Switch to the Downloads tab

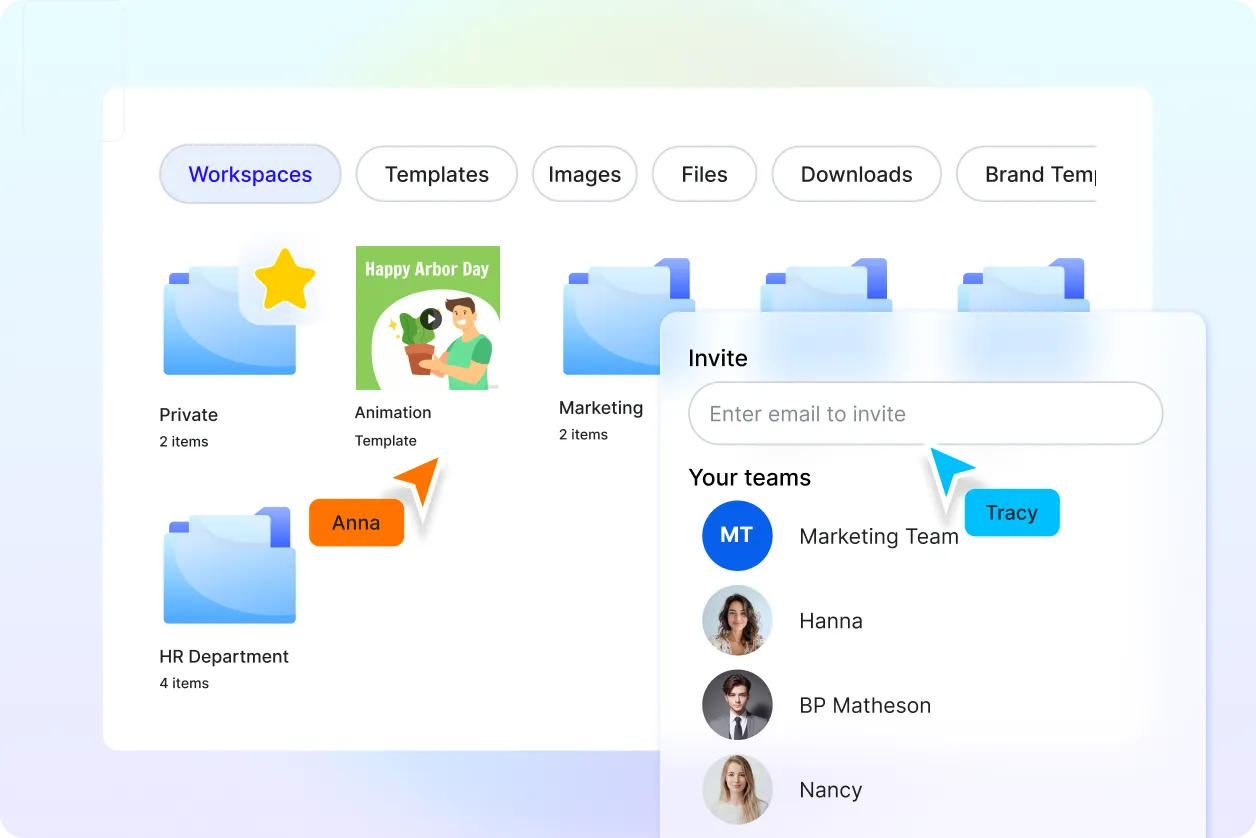tap(856, 174)
